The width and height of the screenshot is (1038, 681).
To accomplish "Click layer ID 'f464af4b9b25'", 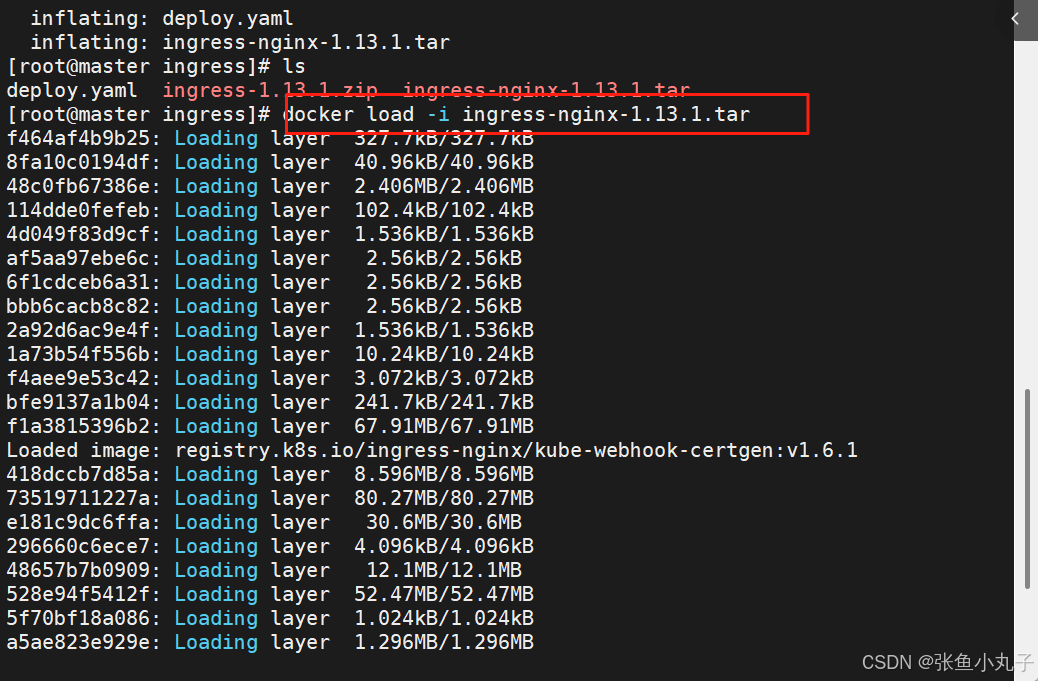I will [78, 138].
